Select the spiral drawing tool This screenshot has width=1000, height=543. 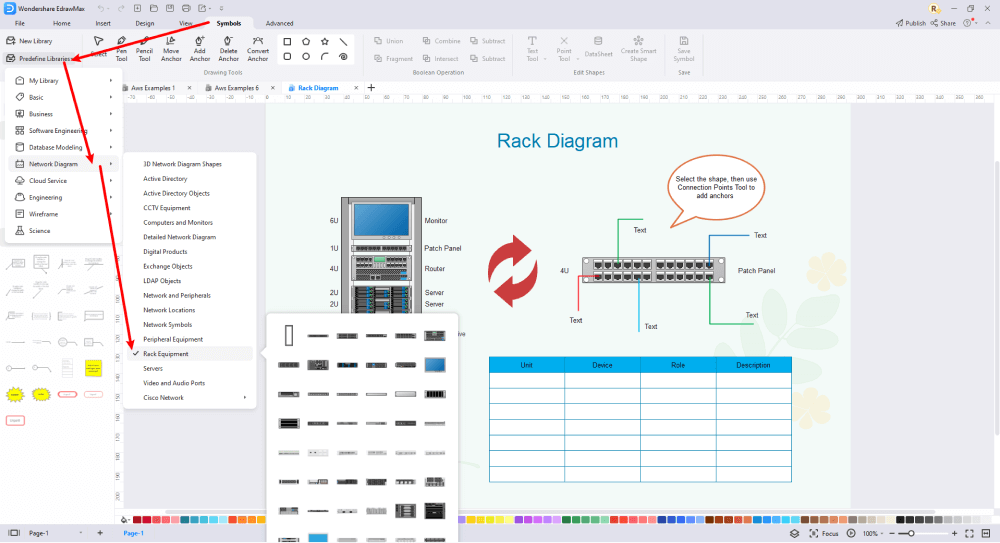(x=343, y=57)
